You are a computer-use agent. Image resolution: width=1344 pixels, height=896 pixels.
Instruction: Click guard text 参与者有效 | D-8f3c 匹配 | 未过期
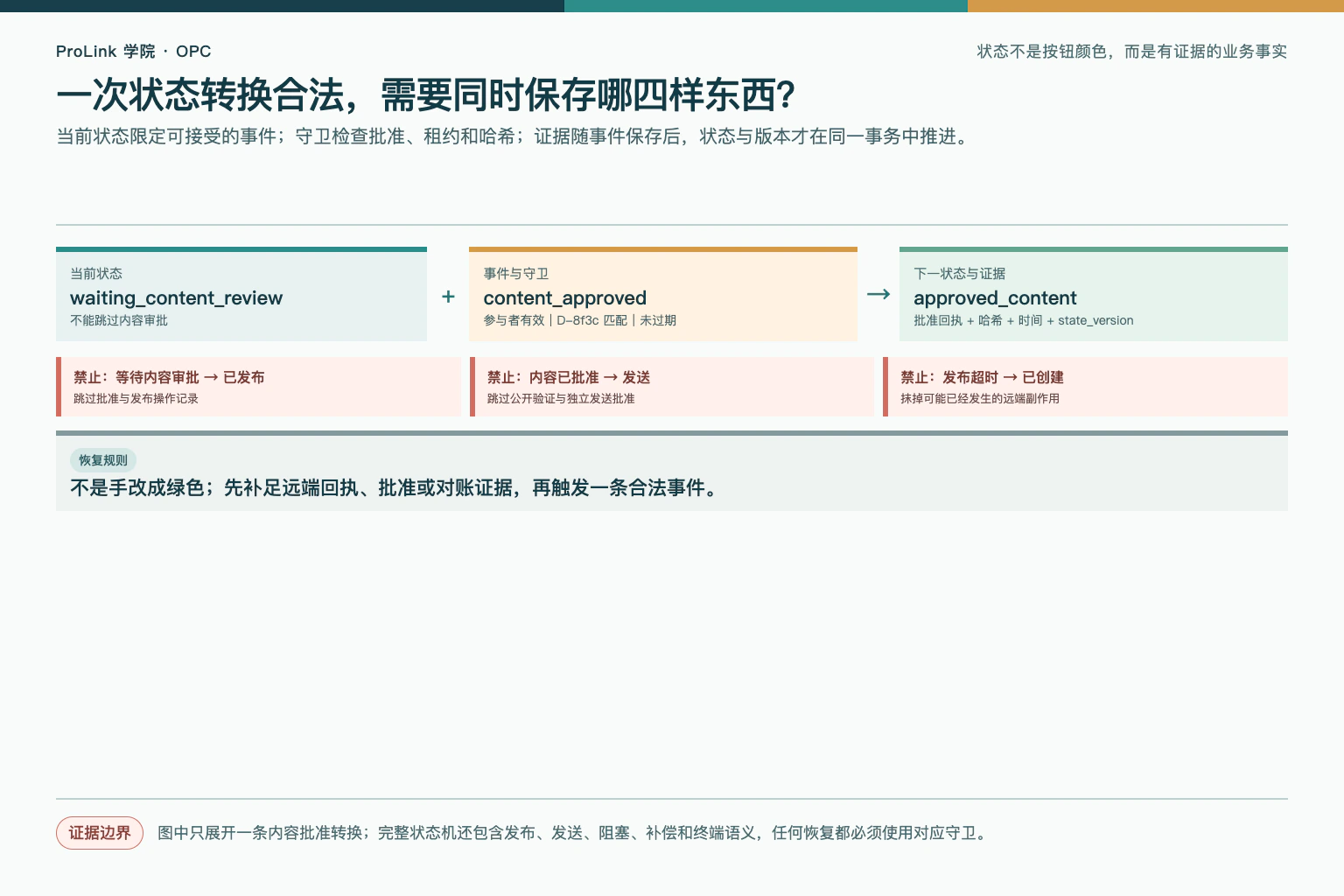(579, 320)
